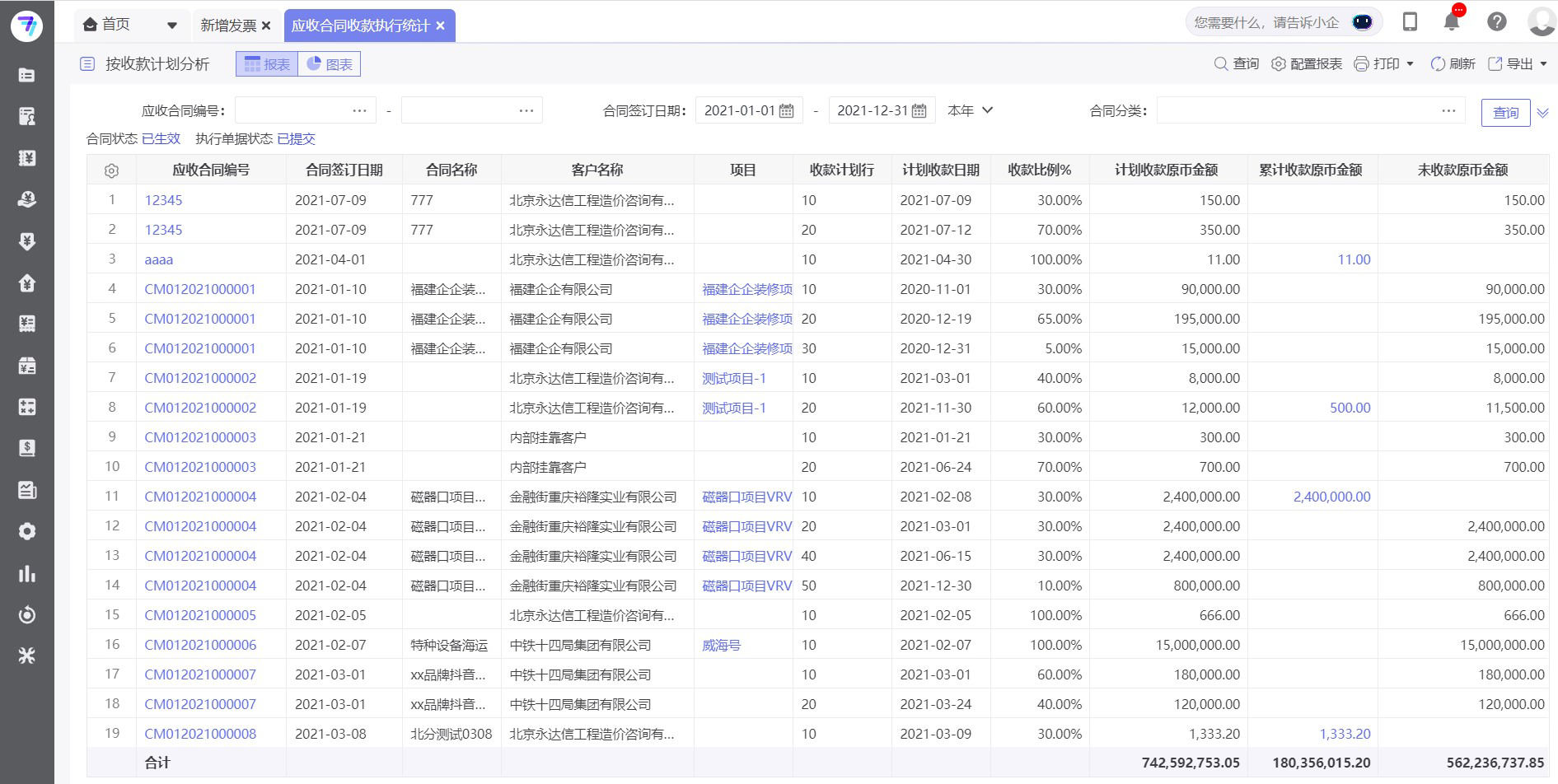Viewport: 1558px width, 784px height.
Task: Click the blue 查询 query button
Action: (x=1505, y=112)
